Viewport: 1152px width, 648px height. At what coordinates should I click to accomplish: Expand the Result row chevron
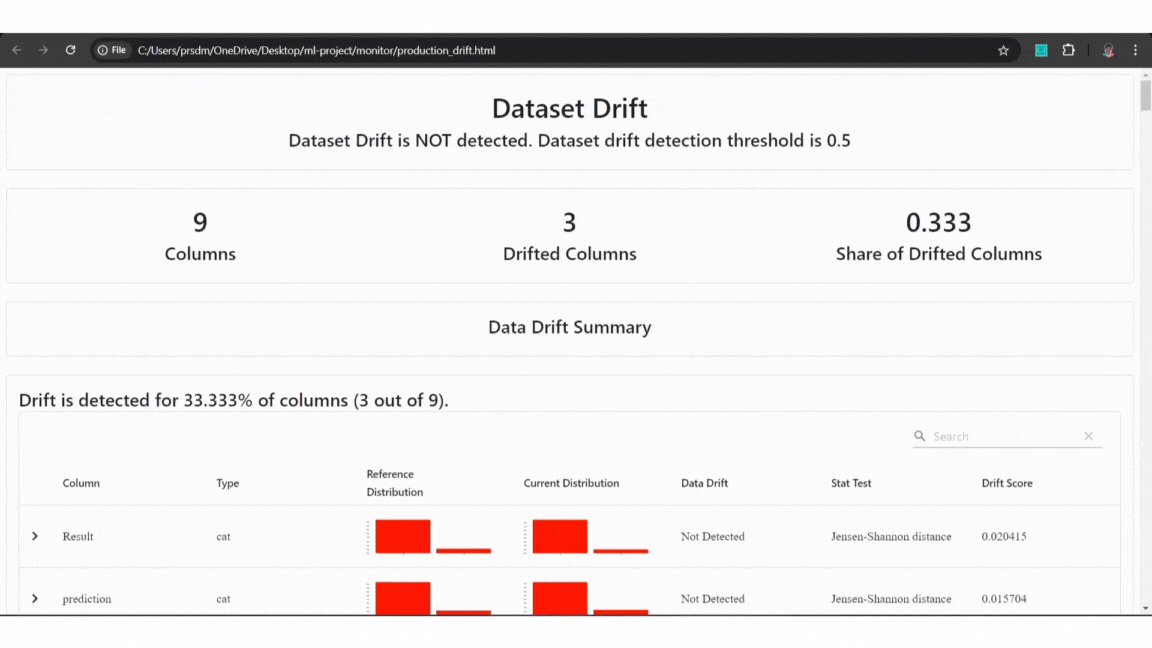[35, 536]
